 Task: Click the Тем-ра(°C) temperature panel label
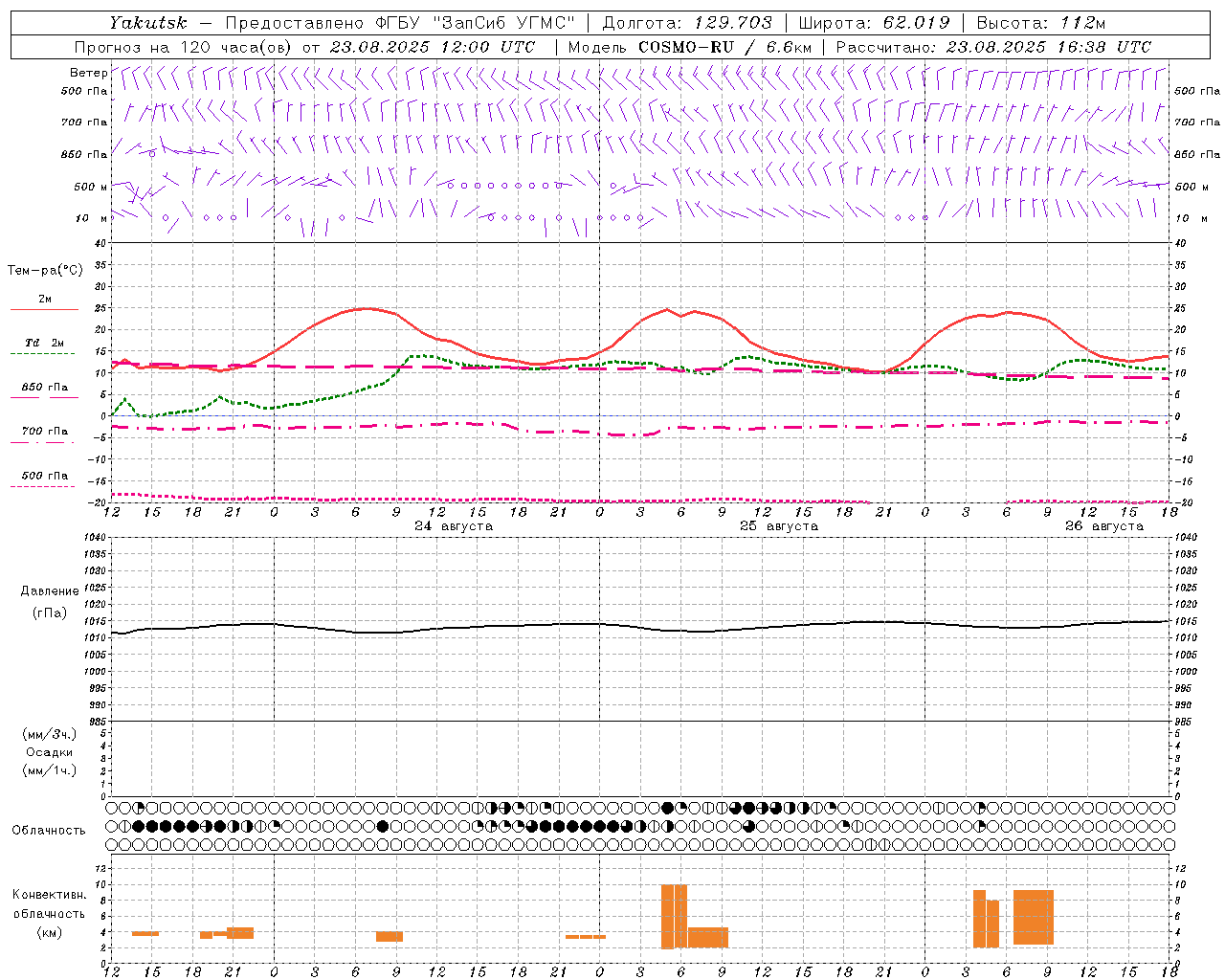click(x=45, y=271)
